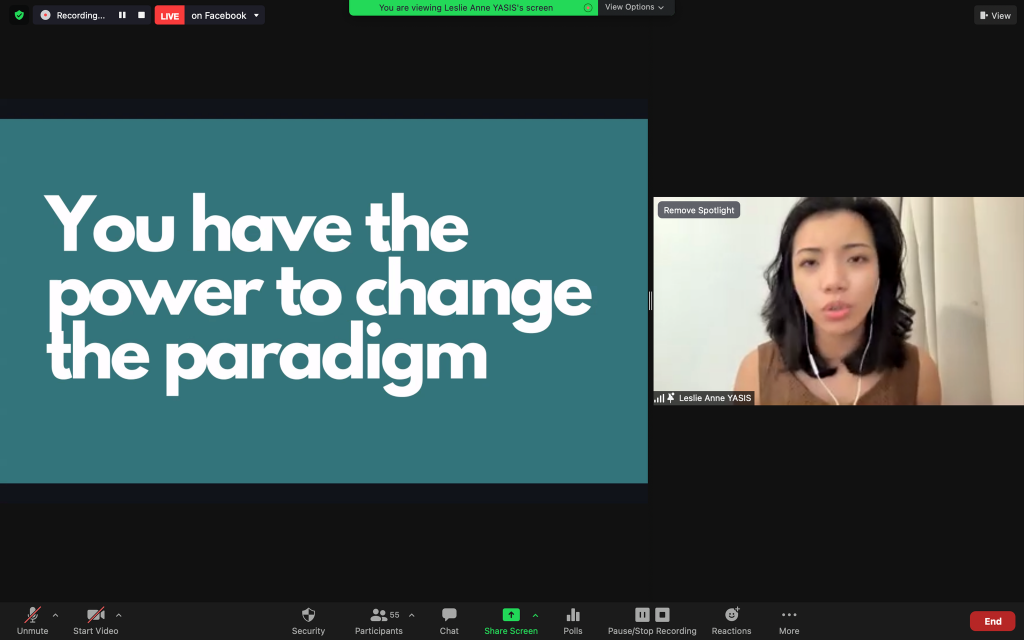Open the Reactions picker
The height and width of the screenshot is (640, 1024).
pos(731,620)
